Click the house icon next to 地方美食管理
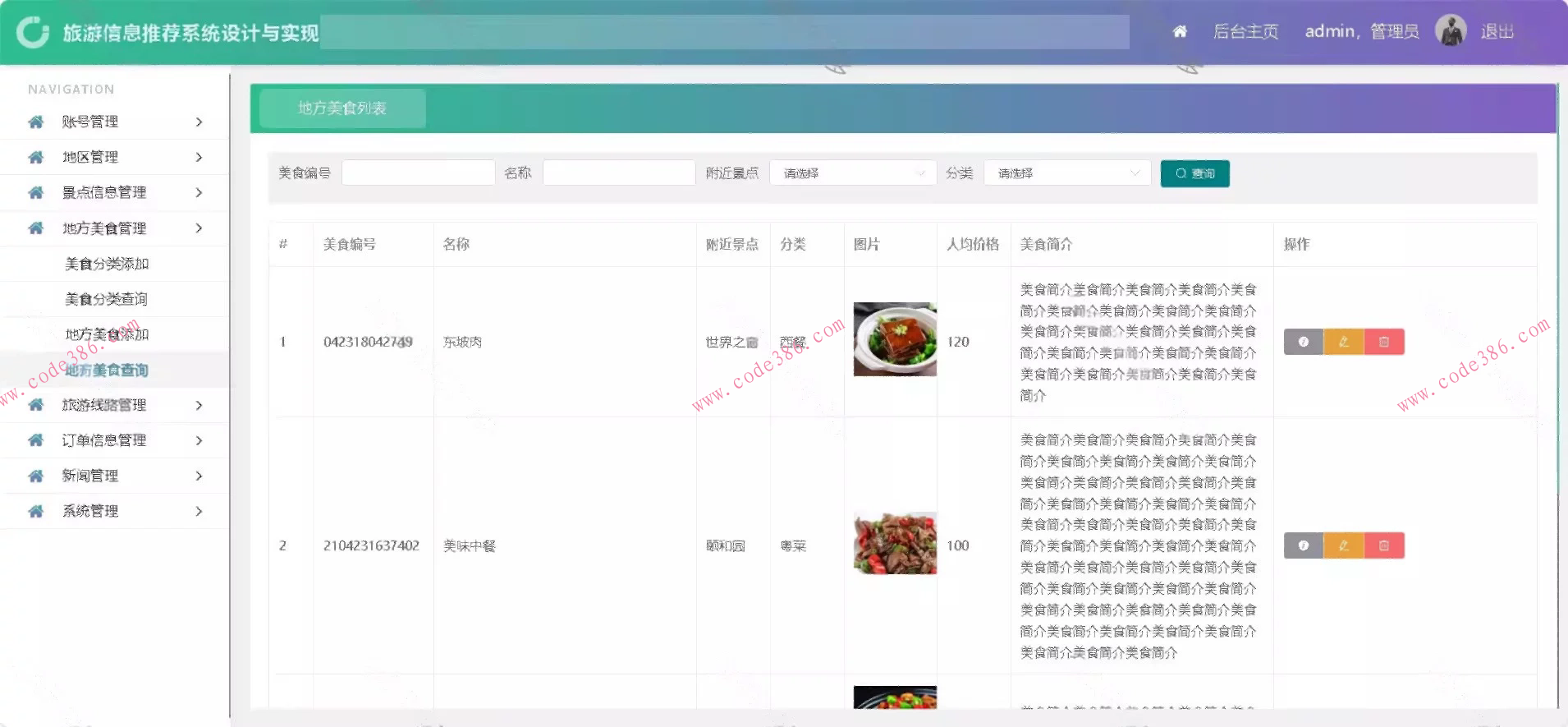1568x727 pixels. [36, 228]
